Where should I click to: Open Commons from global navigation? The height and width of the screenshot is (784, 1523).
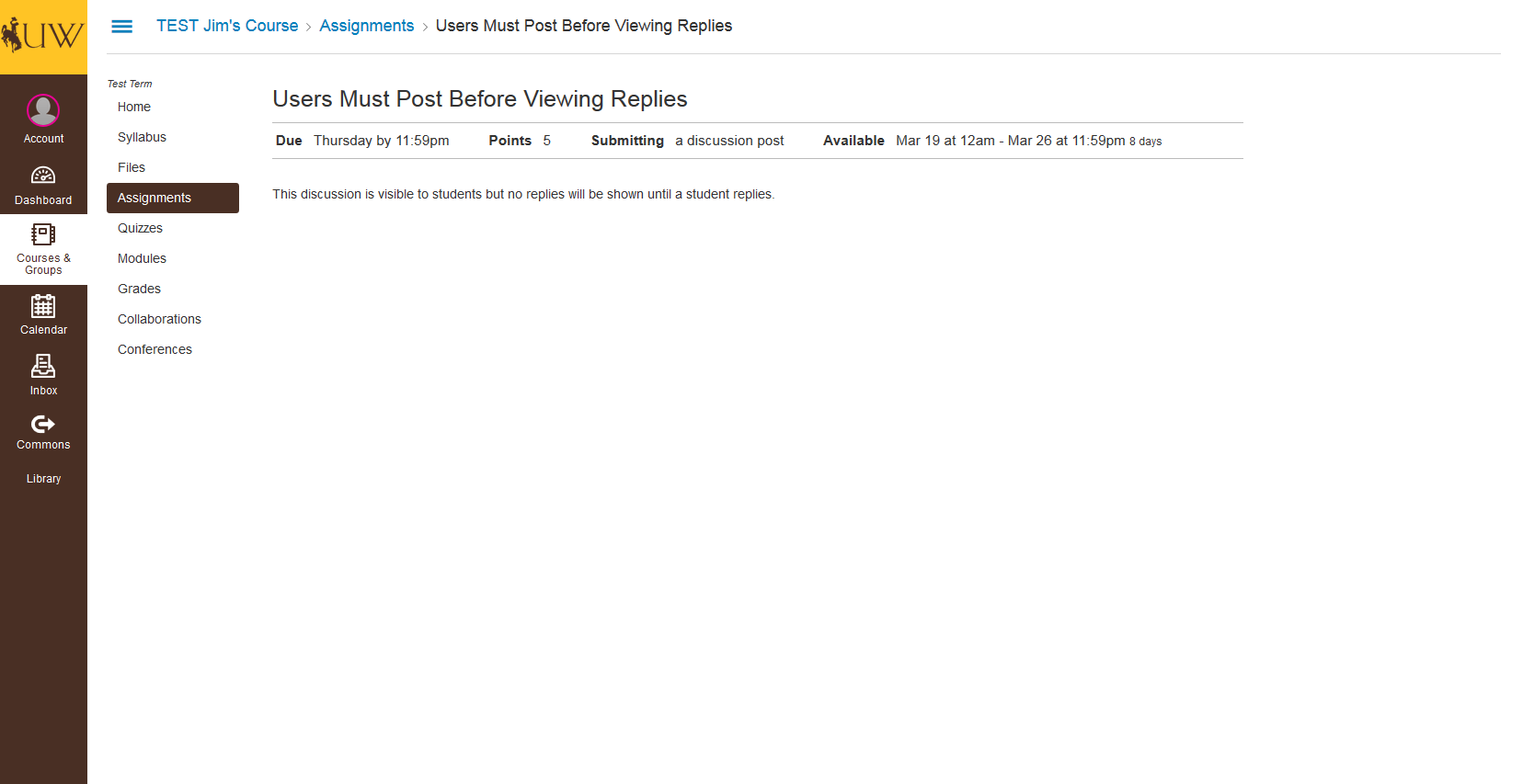click(x=43, y=432)
